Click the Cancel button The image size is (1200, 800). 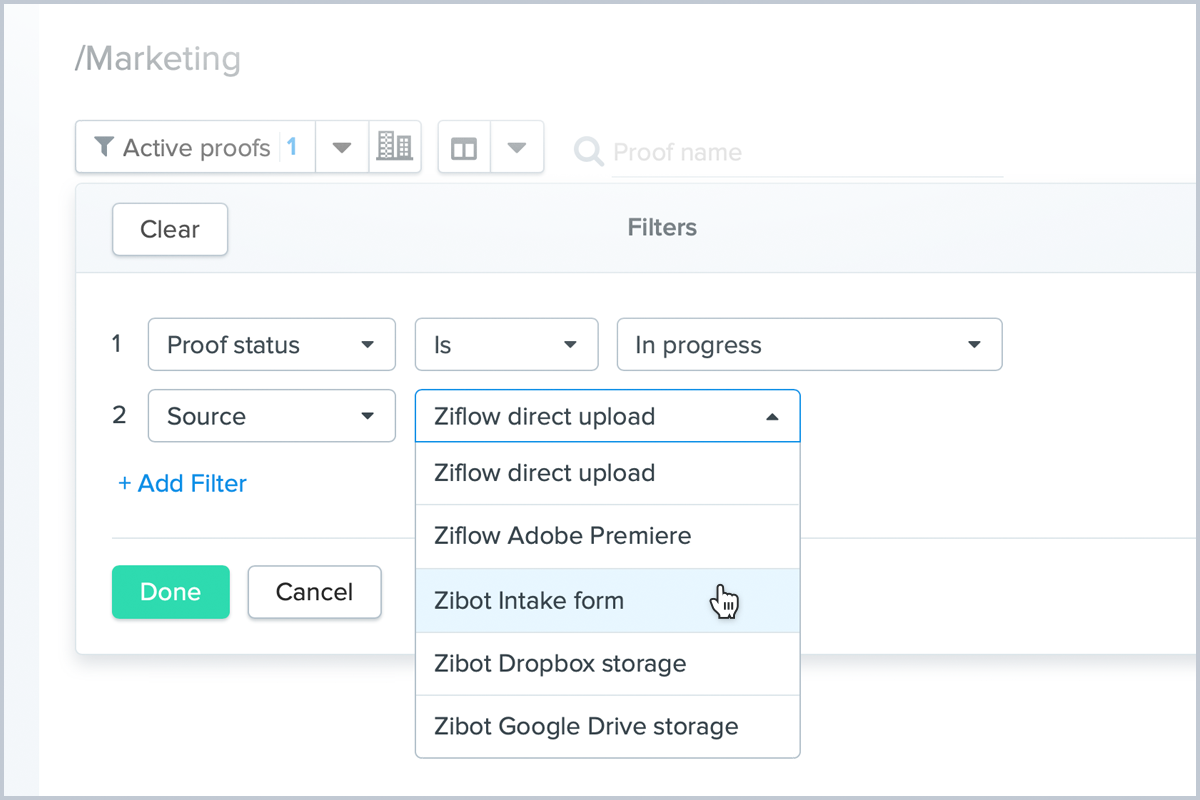[x=314, y=592]
